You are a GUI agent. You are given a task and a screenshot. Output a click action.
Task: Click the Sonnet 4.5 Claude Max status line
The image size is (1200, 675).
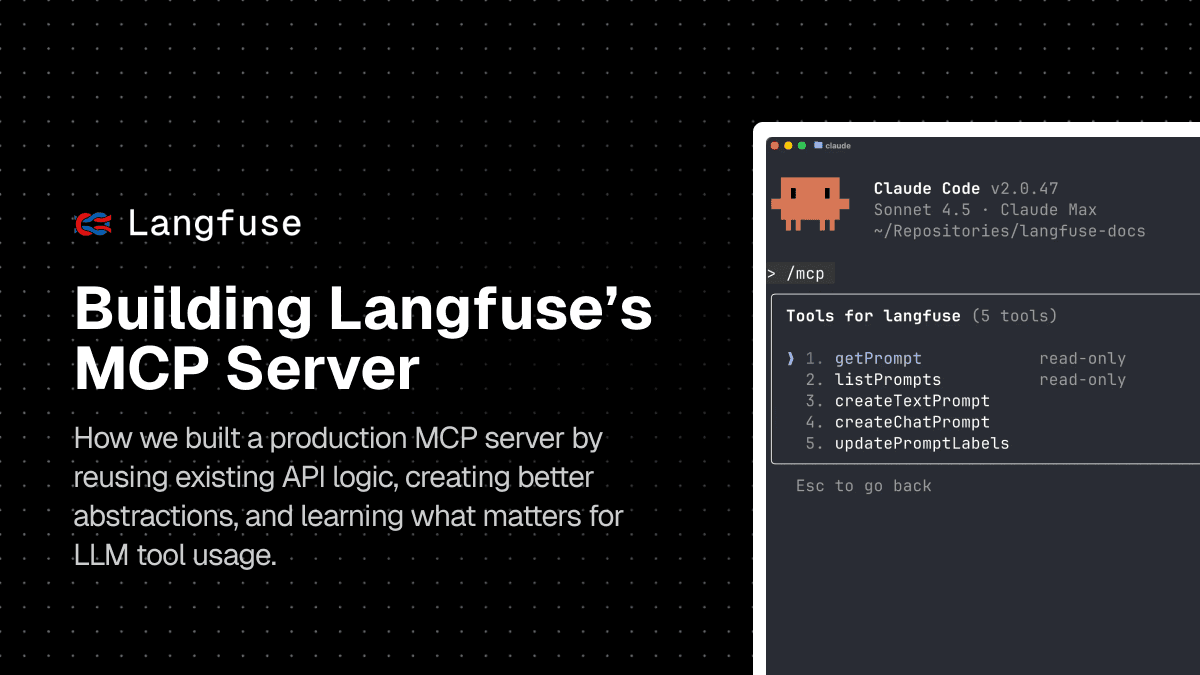tap(985, 209)
